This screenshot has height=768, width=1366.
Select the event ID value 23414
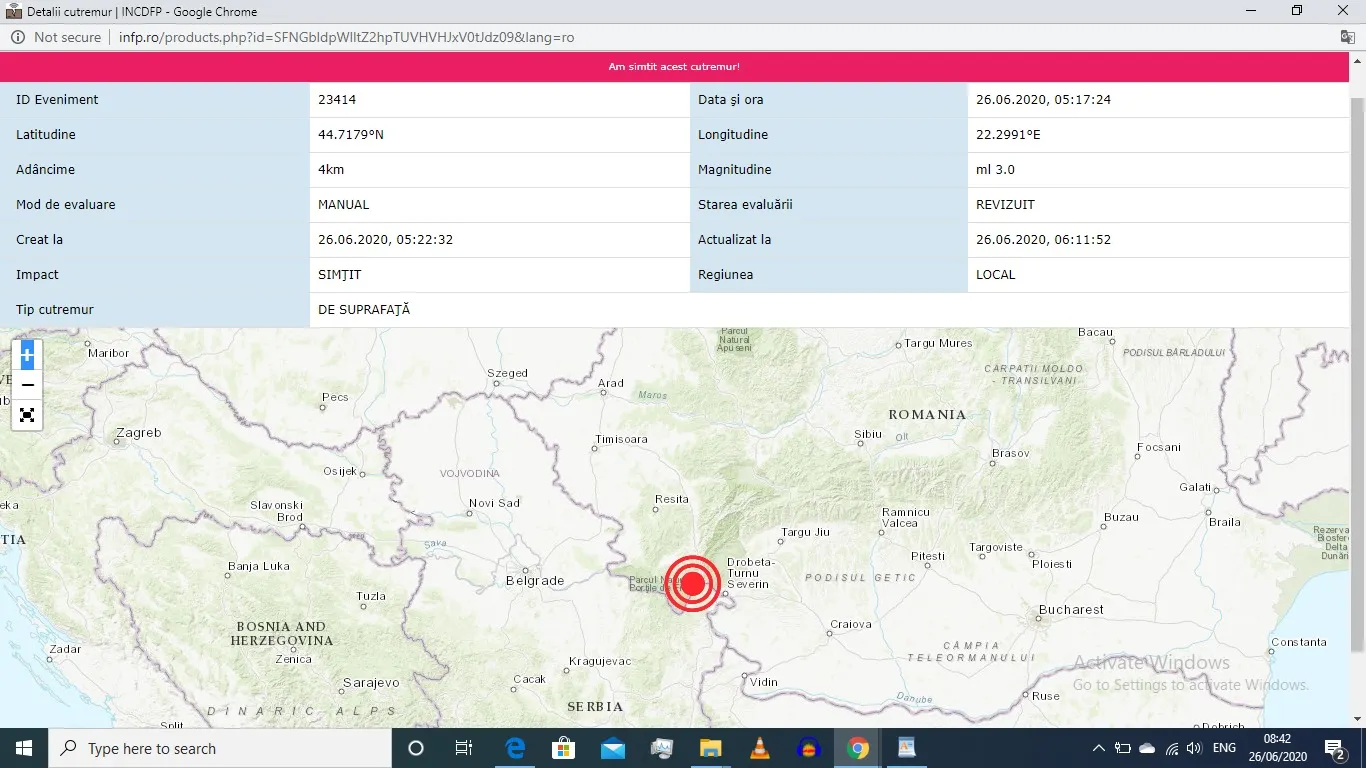tap(337, 100)
